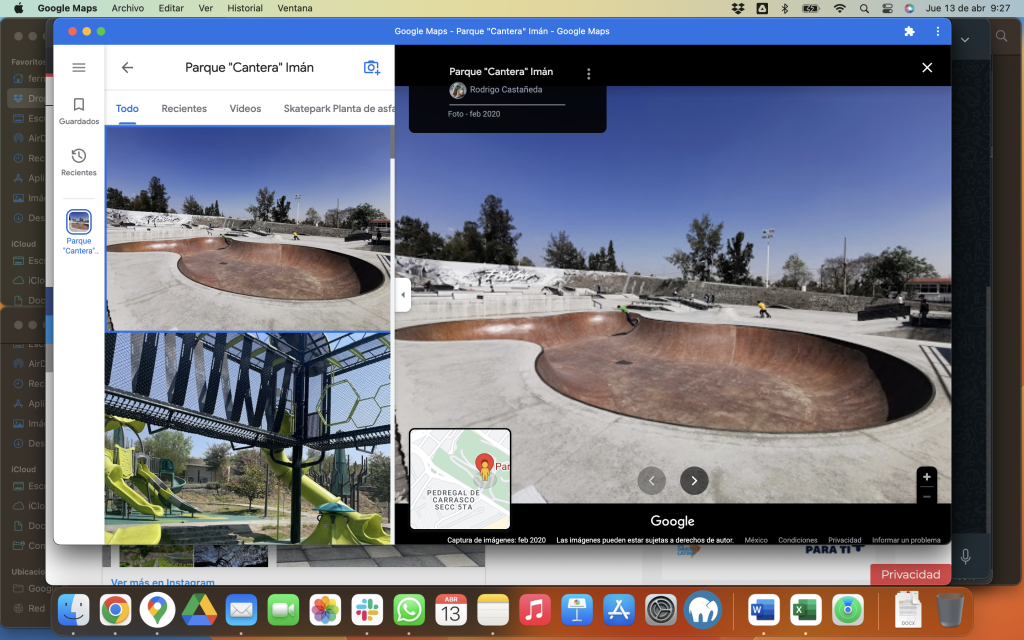Go to previous photo arrow
Screen dimensions: 1024x640
coord(652,481)
